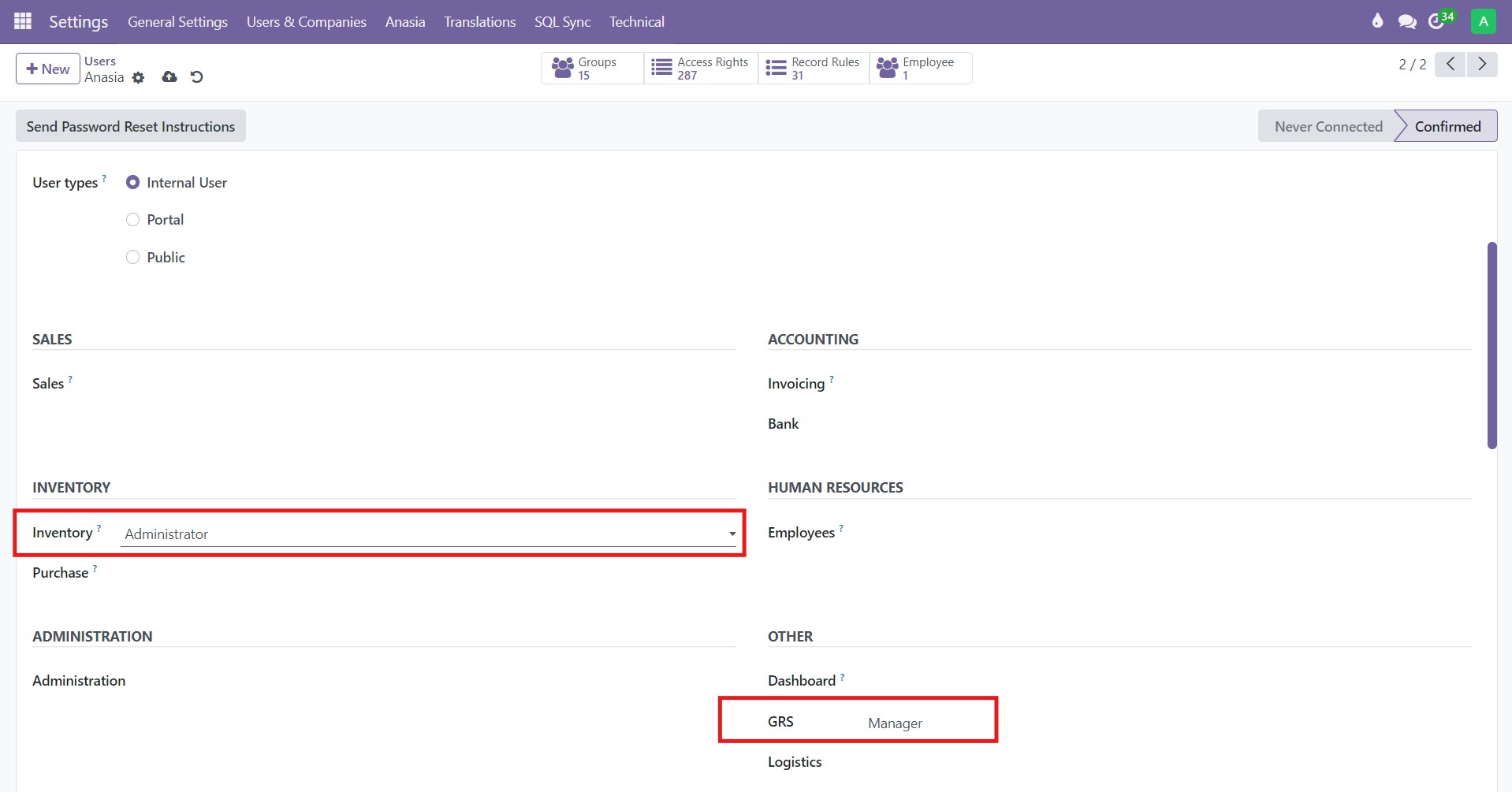Image resolution: width=1512 pixels, height=792 pixels.
Task: Choose the Public user type
Action: [132, 257]
